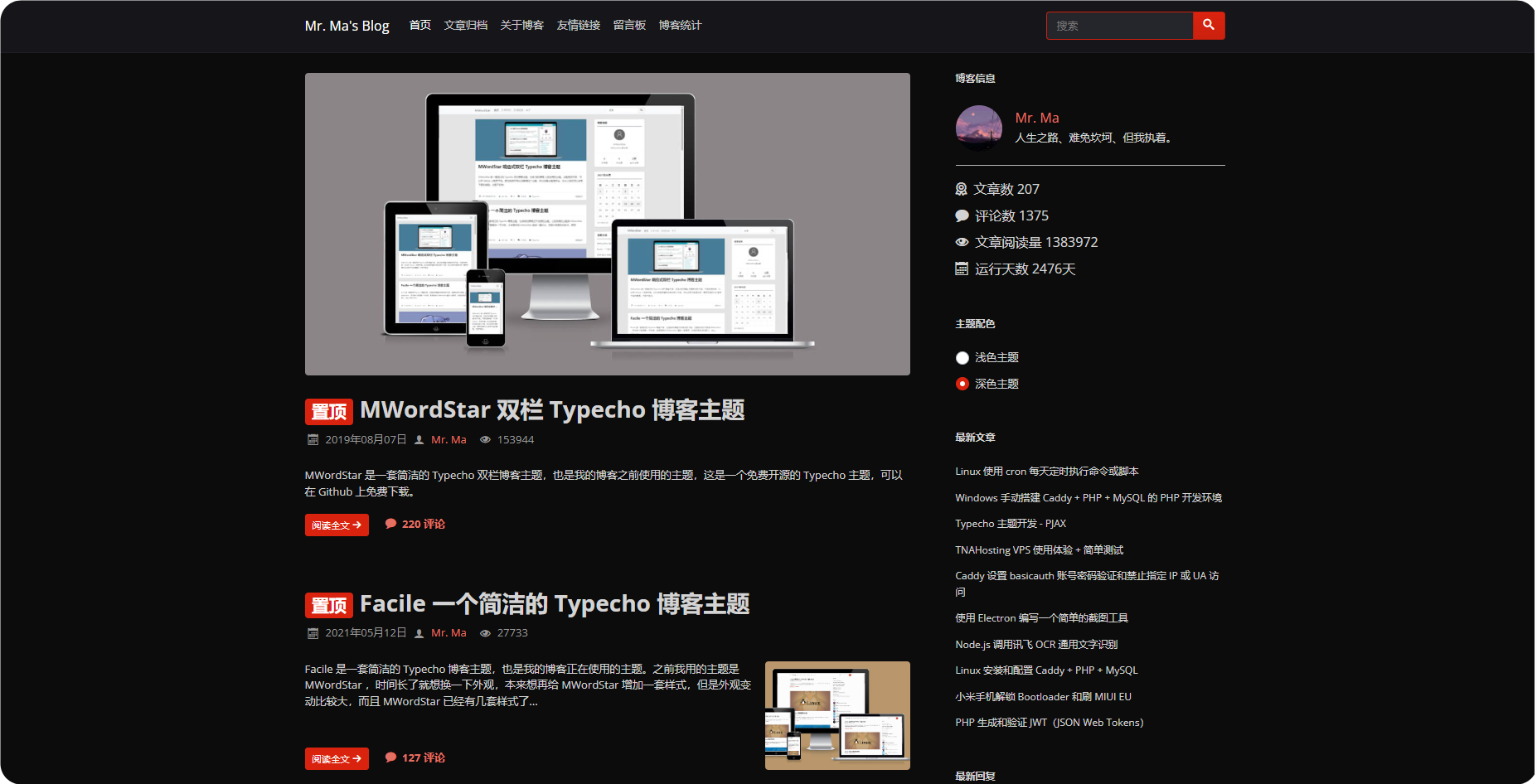Click the article count icon beside 文章数
Image resolution: width=1537 pixels, height=784 pixels.
(962, 189)
